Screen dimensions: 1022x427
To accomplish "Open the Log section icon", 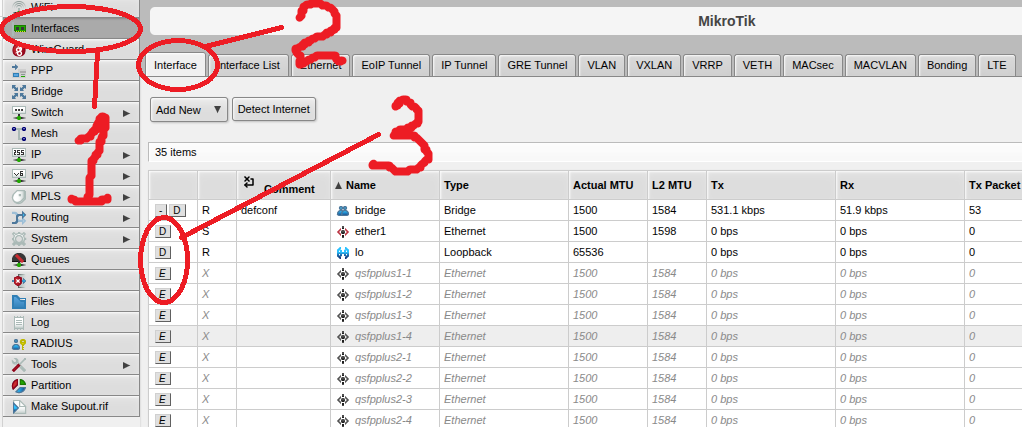I will tap(18, 322).
